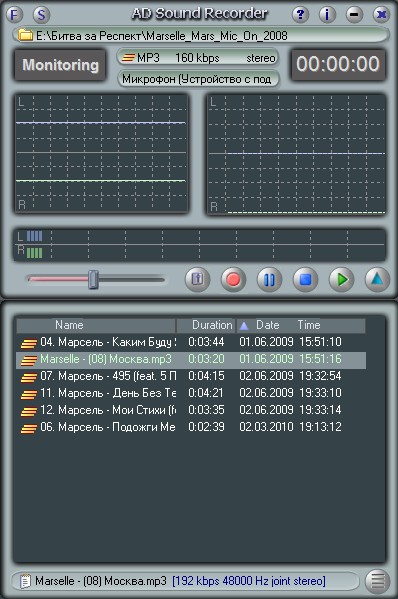The width and height of the screenshot is (398, 599).
Task: Click the S settings button
Action: point(41,15)
